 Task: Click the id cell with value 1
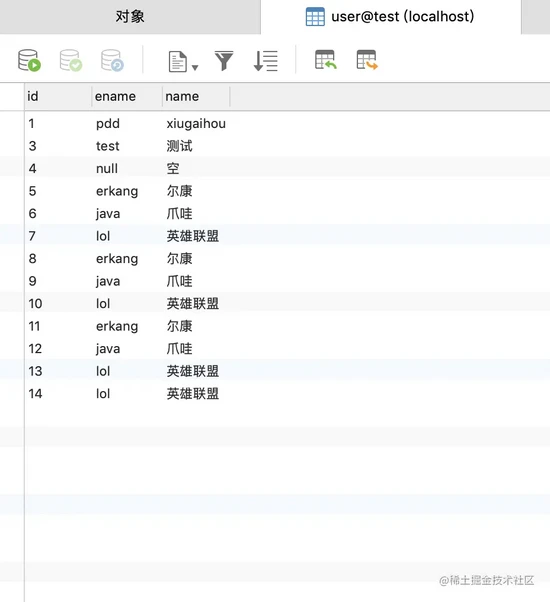point(31,124)
